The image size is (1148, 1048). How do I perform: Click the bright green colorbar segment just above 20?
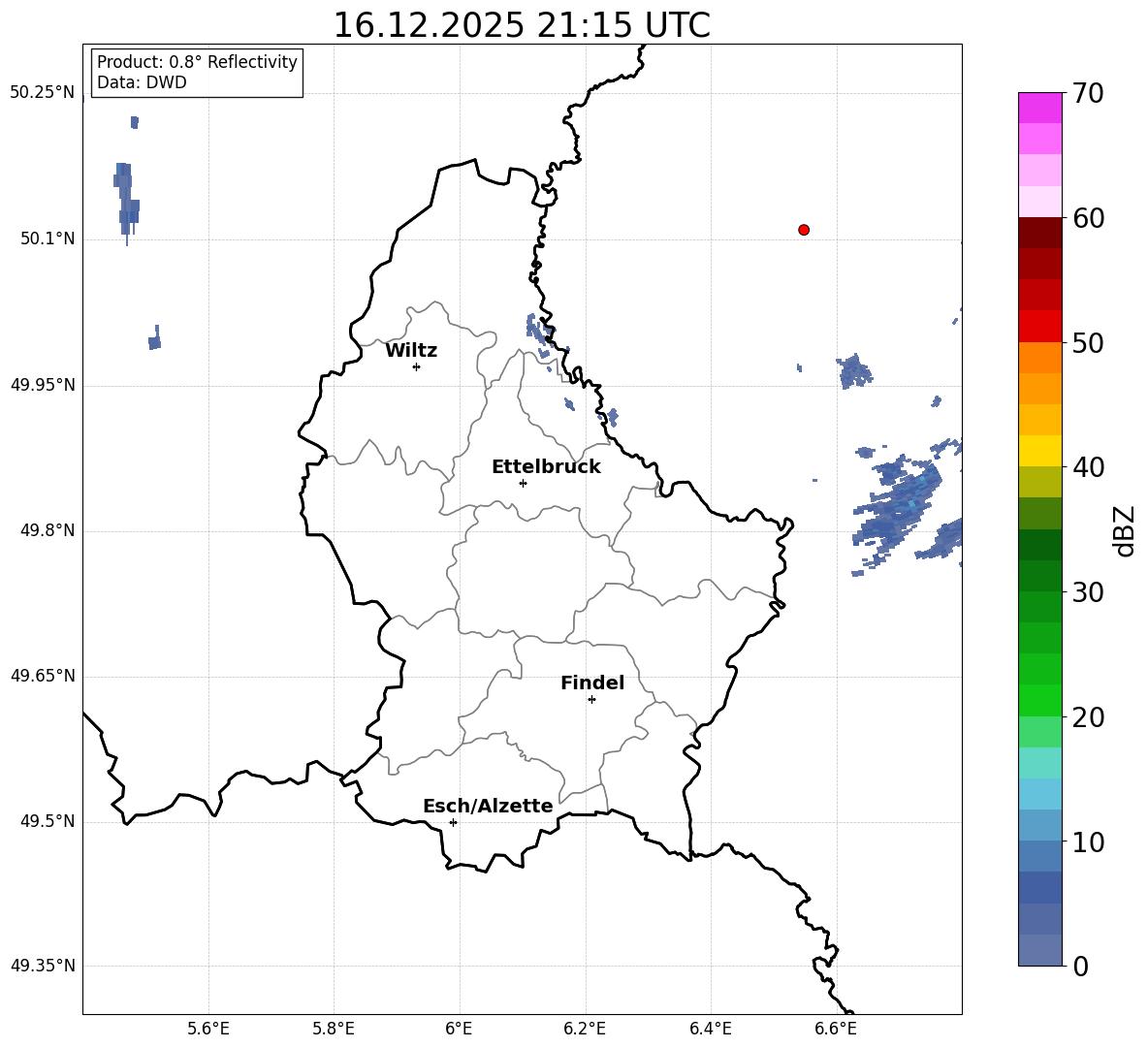1039,701
